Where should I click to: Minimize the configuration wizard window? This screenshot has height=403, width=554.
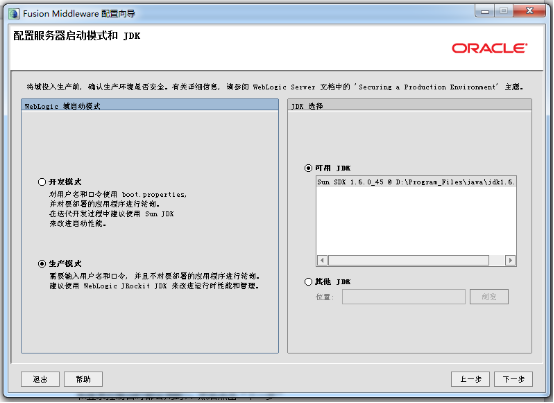pos(485,12)
